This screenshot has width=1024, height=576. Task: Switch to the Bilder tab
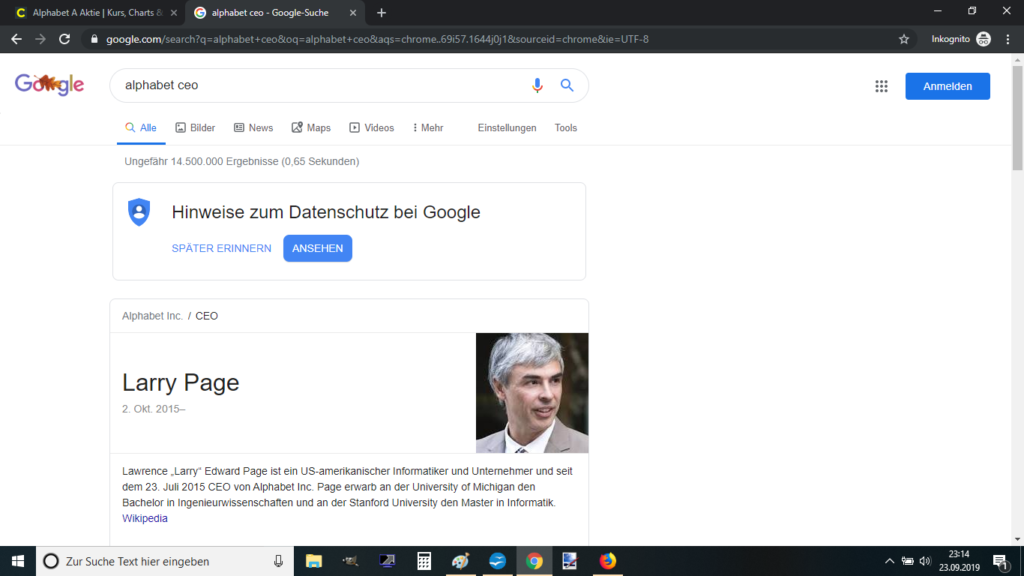click(195, 128)
